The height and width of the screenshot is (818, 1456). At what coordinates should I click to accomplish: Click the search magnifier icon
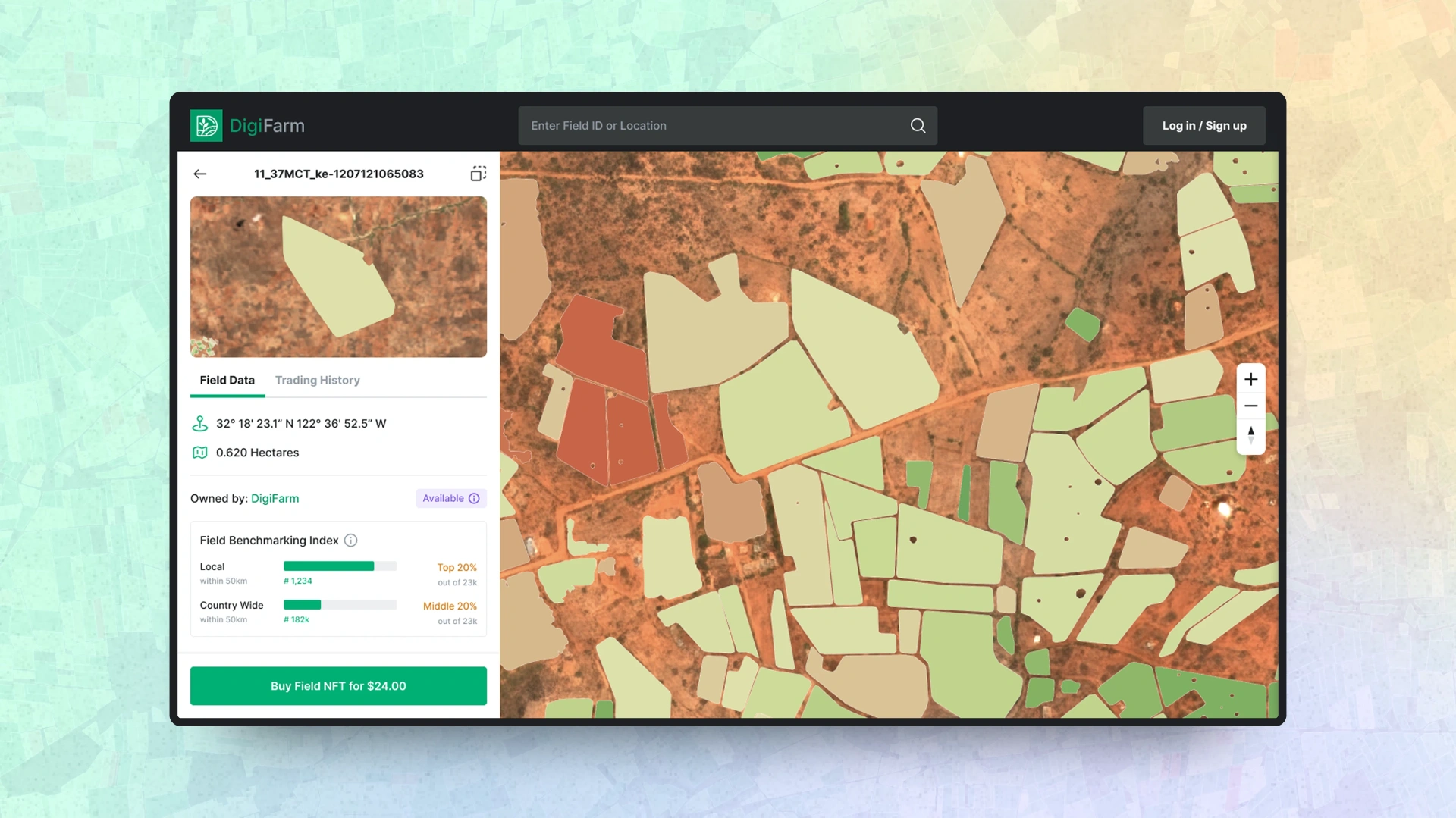tap(918, 126)
